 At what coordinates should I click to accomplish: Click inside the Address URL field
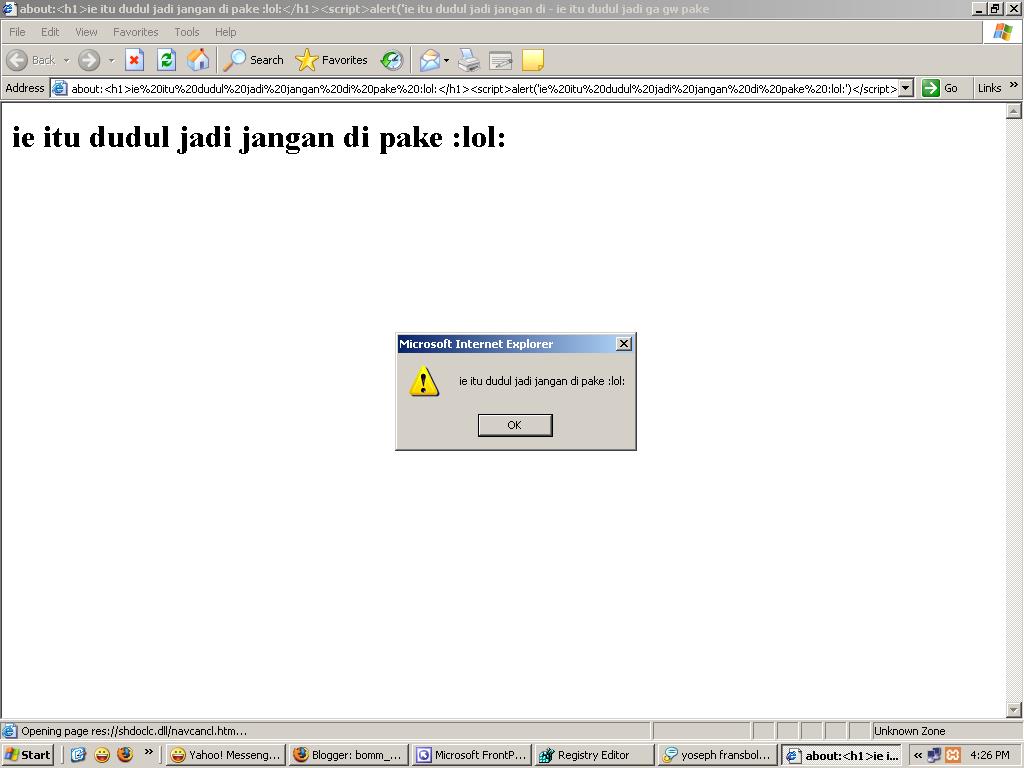(x=483, y=88)
